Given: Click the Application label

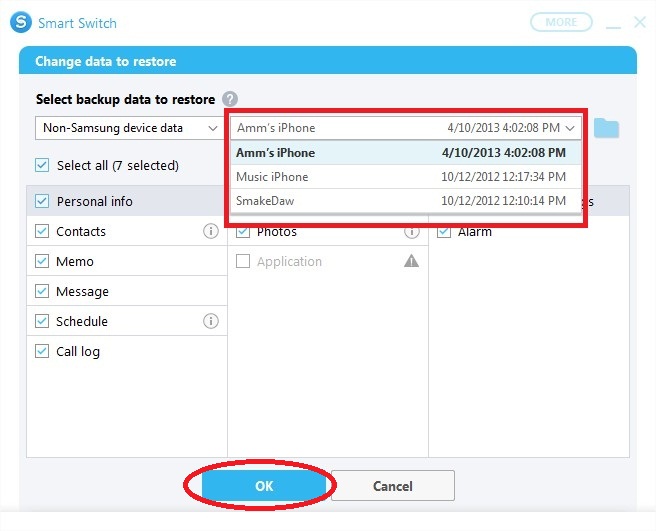Looking at the screenshot, I should click(x=289, y=262).
